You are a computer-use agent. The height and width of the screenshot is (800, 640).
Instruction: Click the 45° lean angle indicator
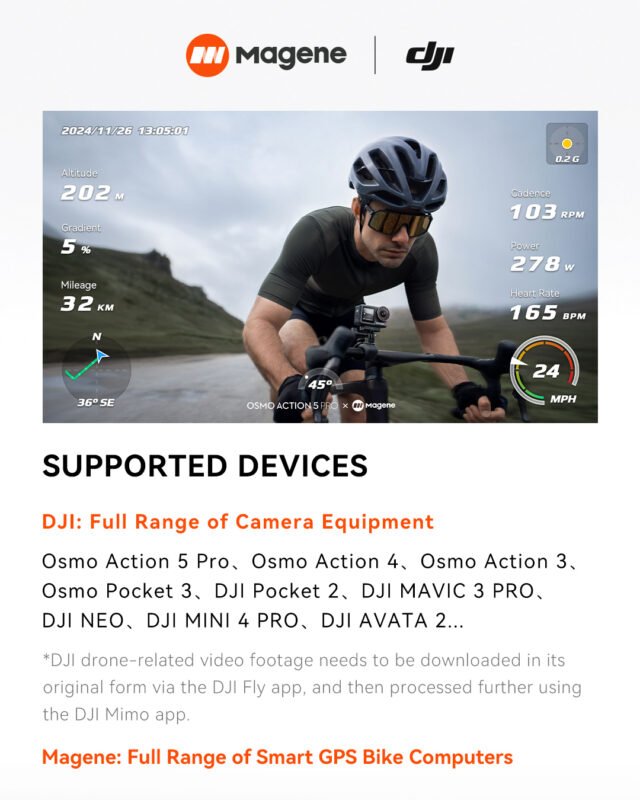(320, 382)
